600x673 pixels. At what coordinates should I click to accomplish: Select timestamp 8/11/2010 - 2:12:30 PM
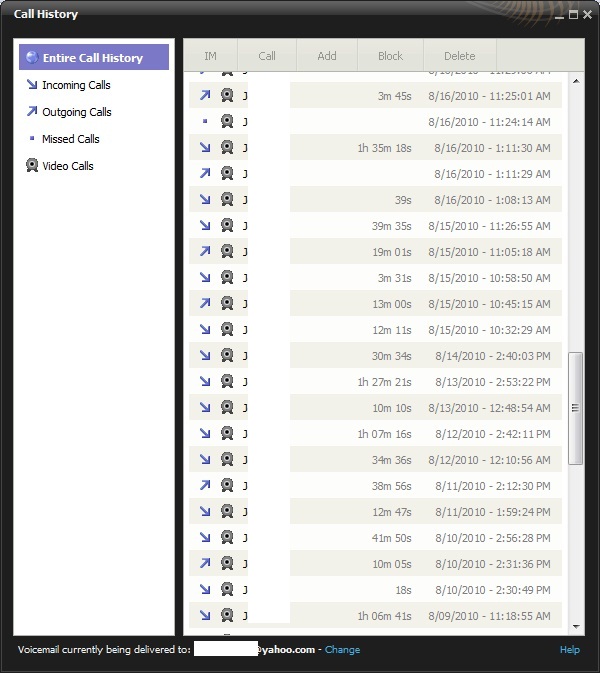pos(493,486)
